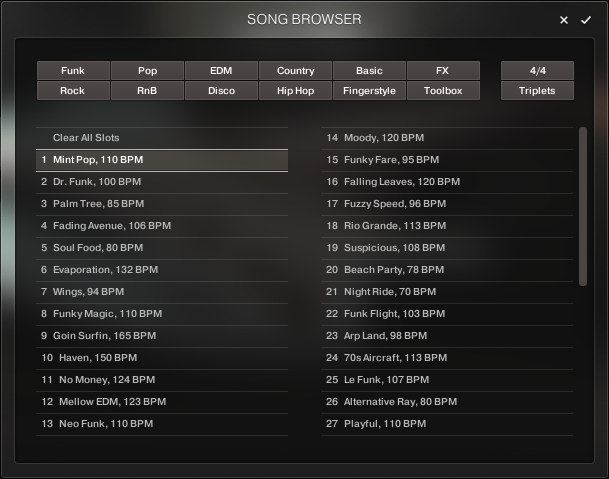Select song 6 Evaporation, 132 BPM
The width and height of the screenshot is (609, 479).
[x=162, y=270]
